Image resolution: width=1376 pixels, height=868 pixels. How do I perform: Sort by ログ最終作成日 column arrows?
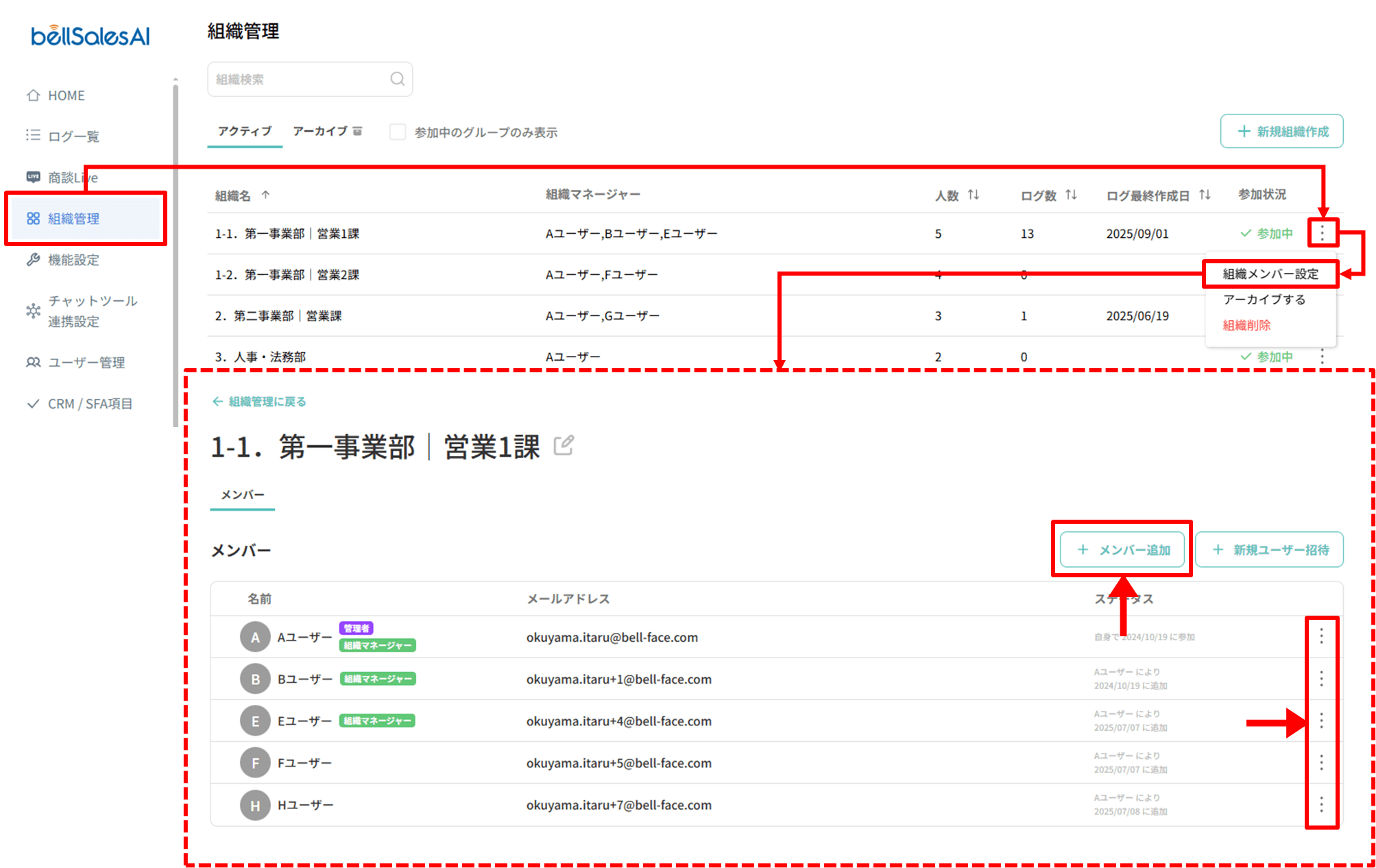point(1205,195)
